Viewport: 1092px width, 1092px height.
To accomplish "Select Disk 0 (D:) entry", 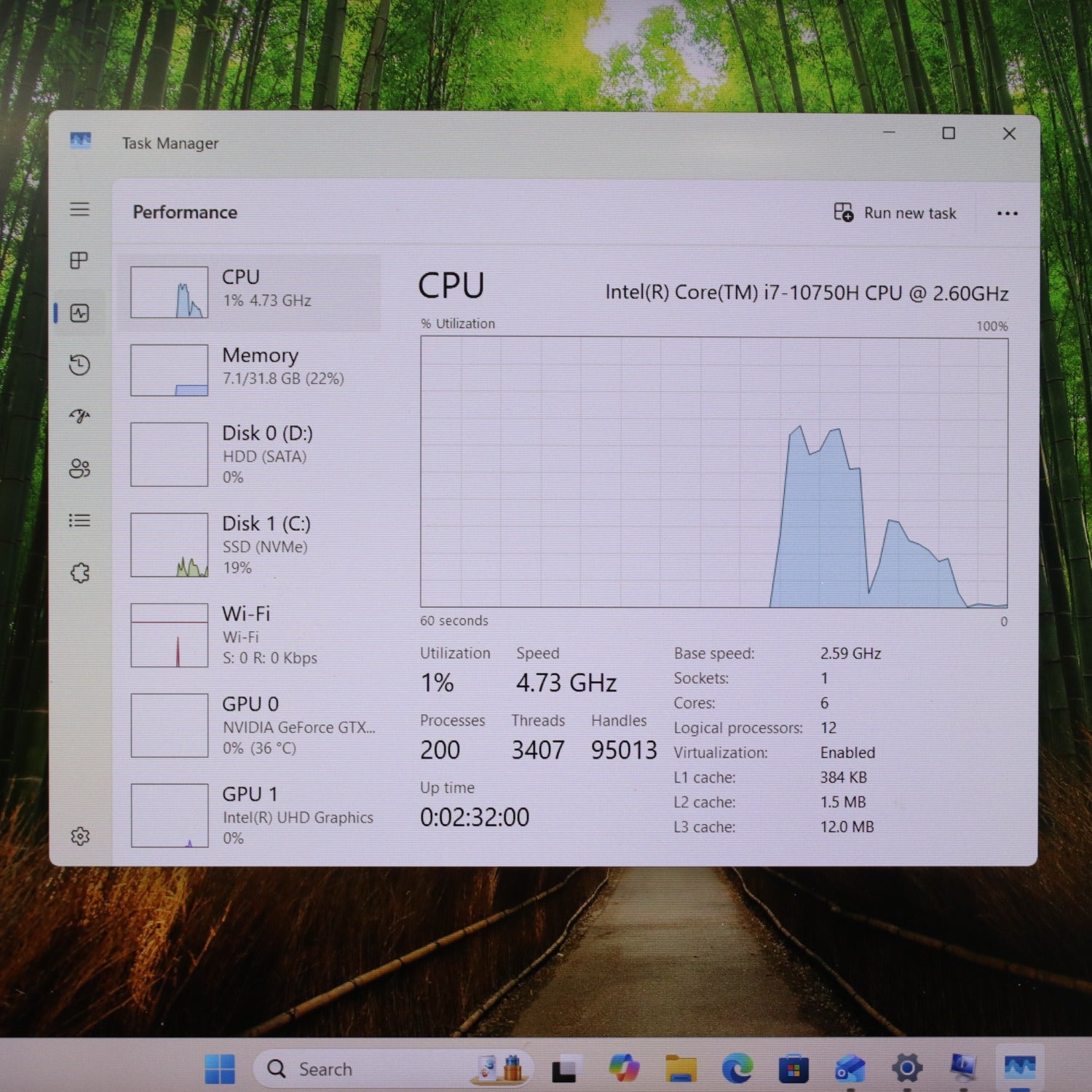I will click(249, 454).
